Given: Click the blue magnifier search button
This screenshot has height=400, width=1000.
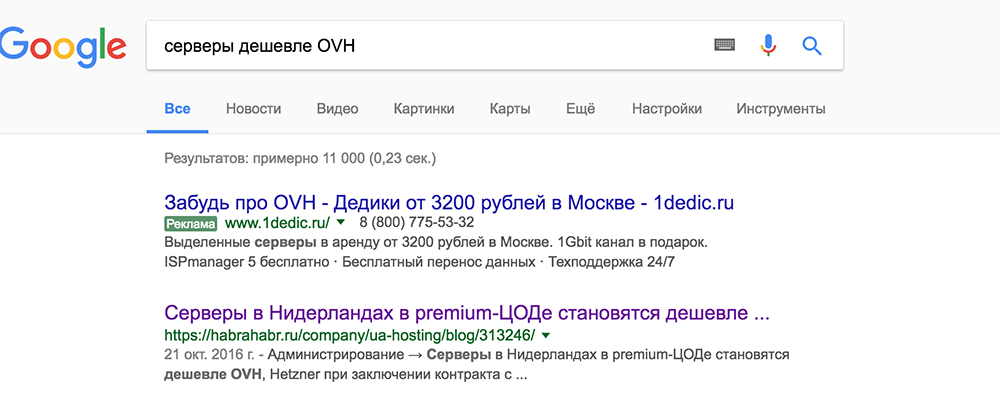Looking at the screenshot, I should coord(812,46).
